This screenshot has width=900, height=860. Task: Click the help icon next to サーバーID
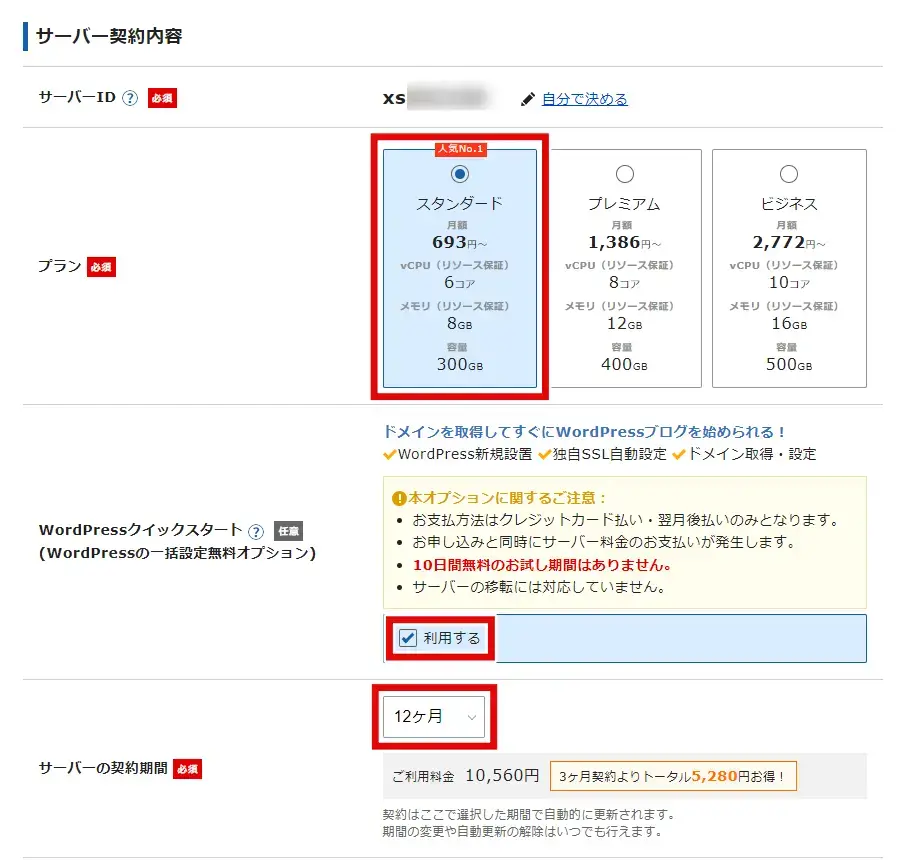point(130,98)
